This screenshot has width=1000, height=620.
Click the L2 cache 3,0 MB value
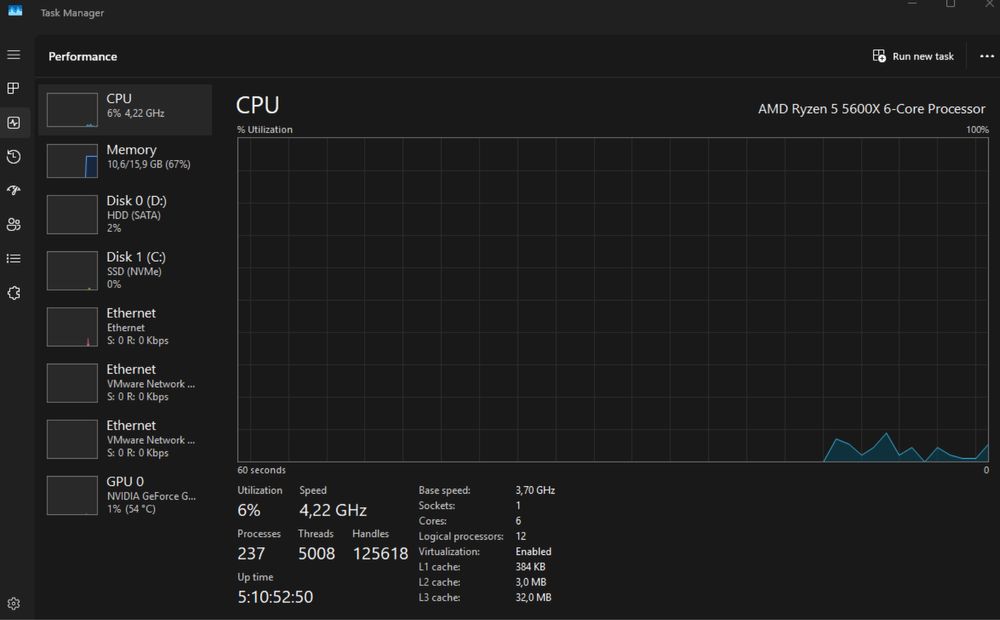531,582
